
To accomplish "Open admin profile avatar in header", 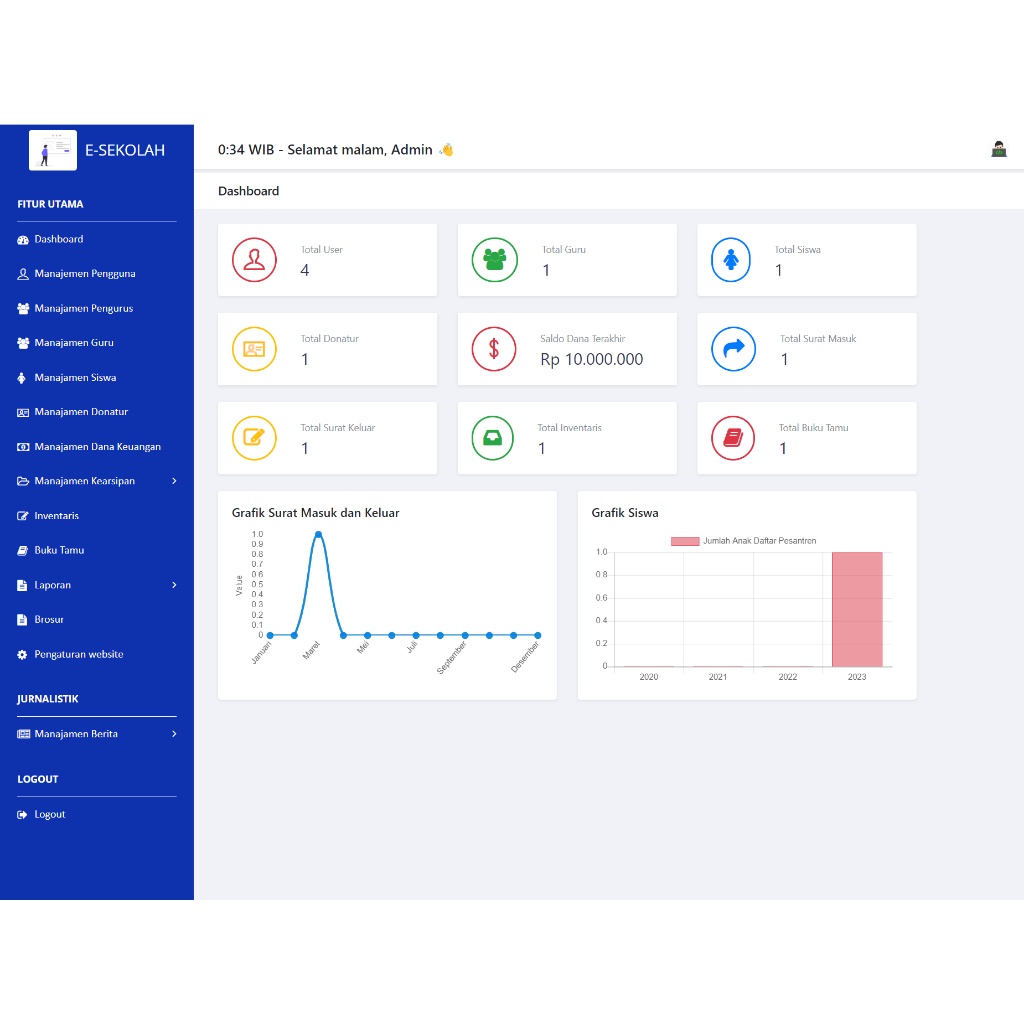I will [x=999, y=150].
